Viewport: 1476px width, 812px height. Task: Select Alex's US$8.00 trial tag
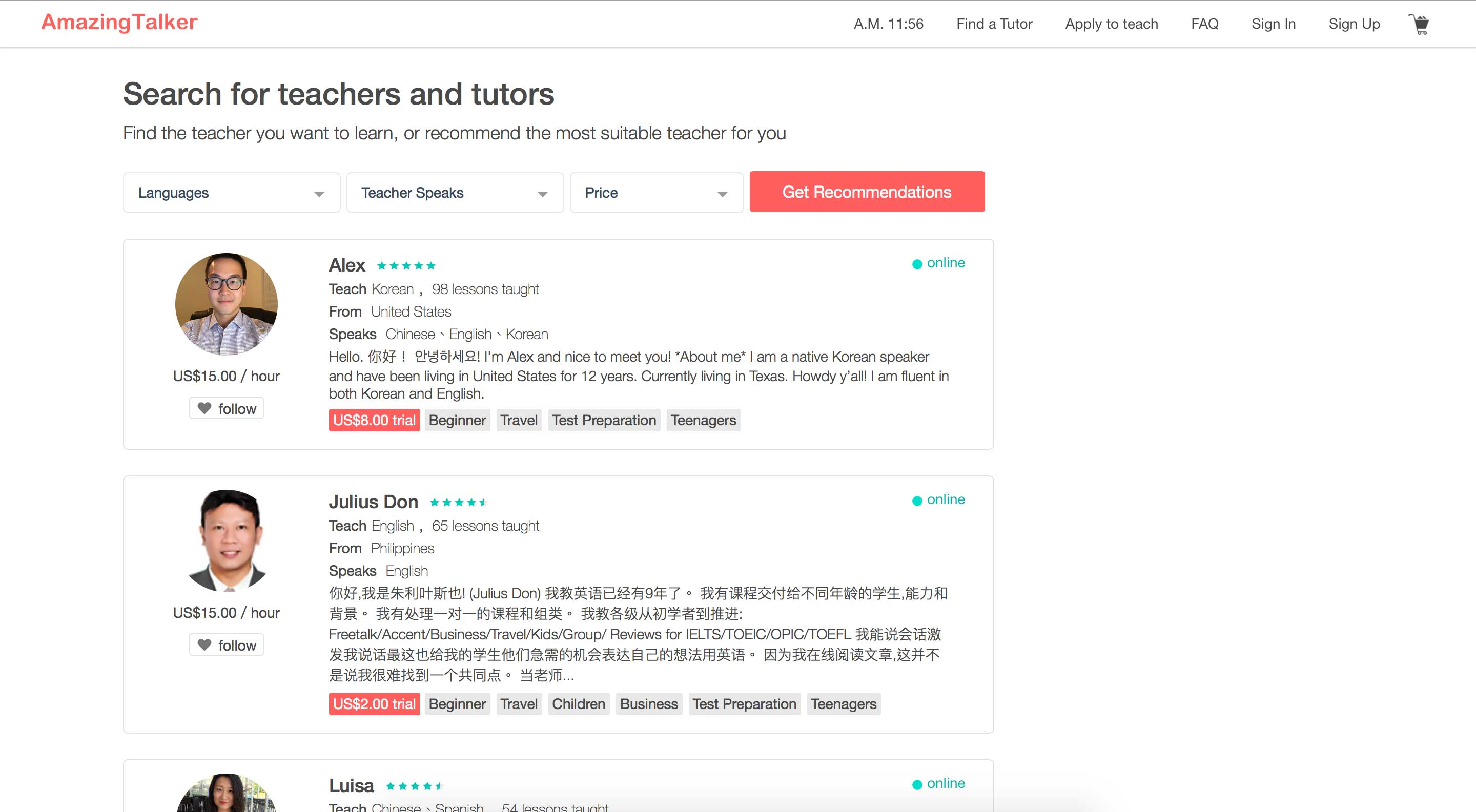374,420
